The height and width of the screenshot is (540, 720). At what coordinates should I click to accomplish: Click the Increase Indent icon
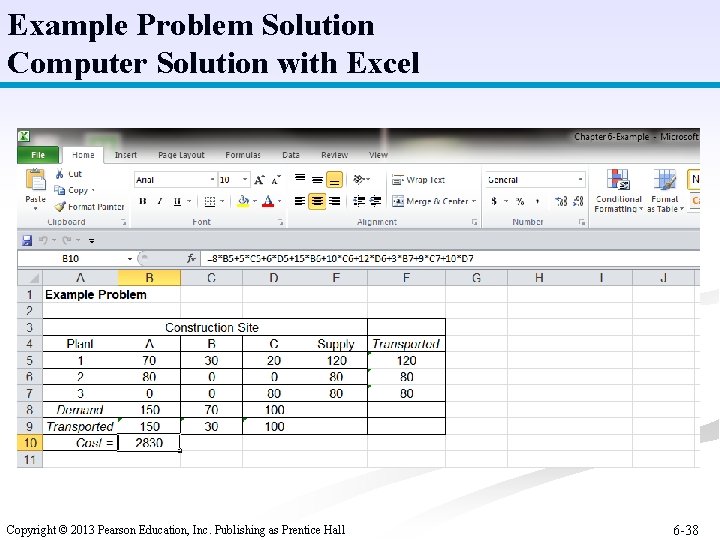376,201
